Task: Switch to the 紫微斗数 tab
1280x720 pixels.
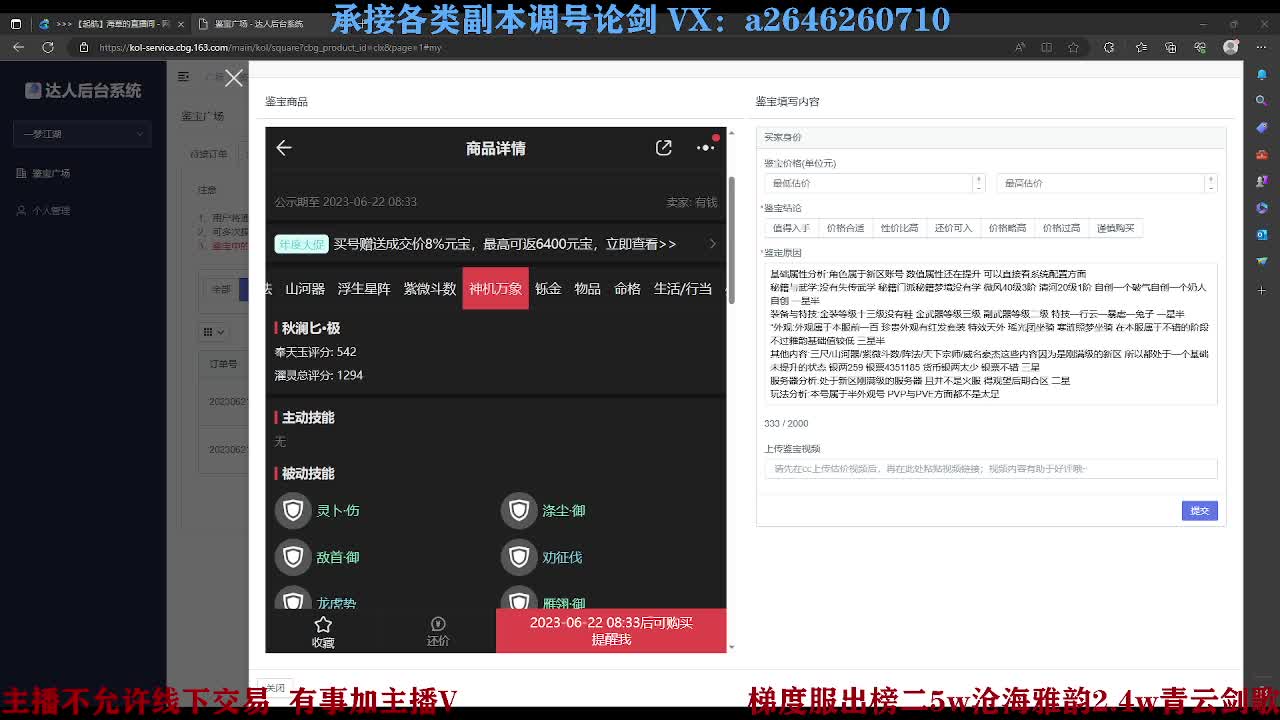Action: tap(429, 289)
